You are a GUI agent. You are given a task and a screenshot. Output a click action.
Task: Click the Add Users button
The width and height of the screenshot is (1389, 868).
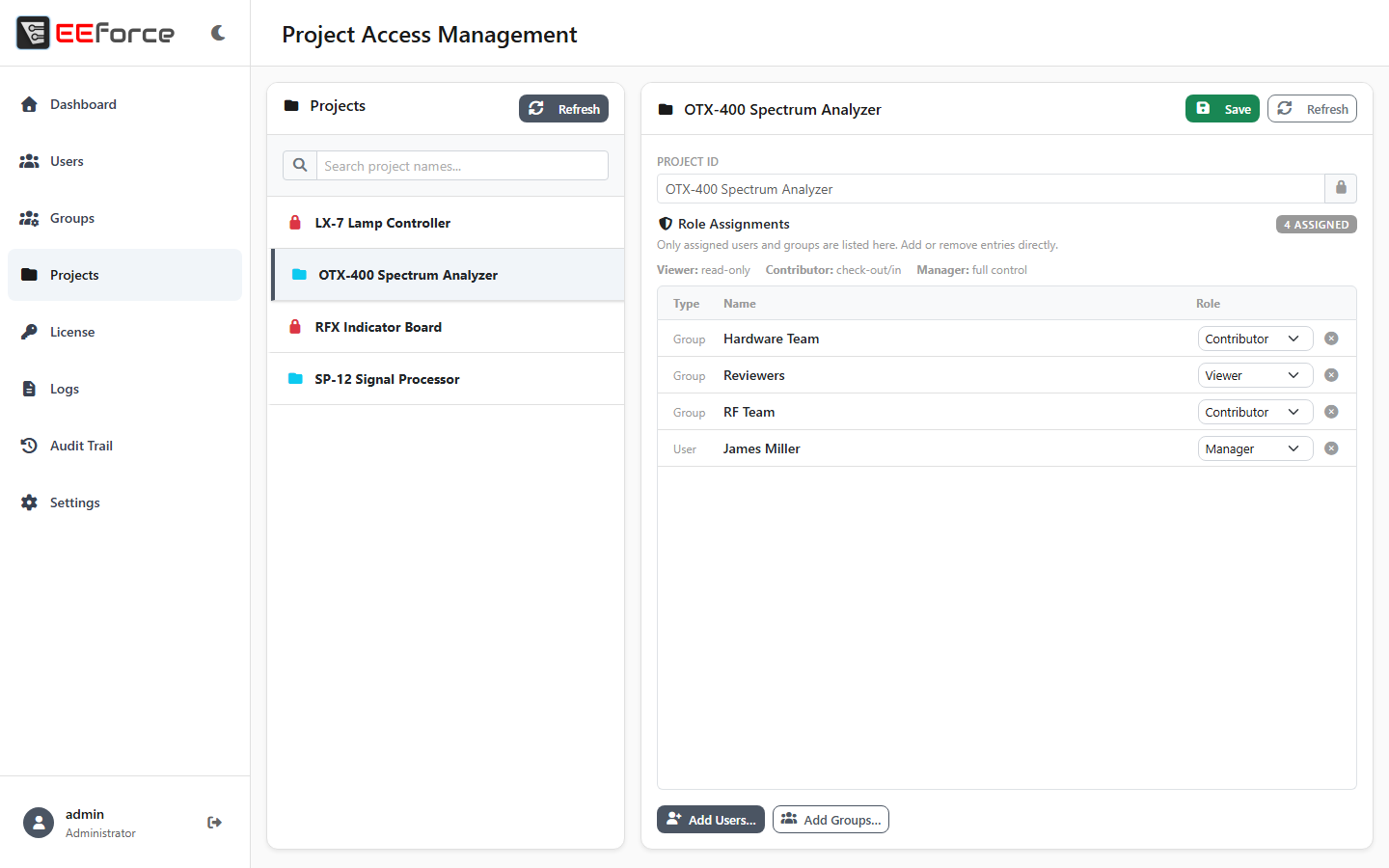tap(711, 820)
